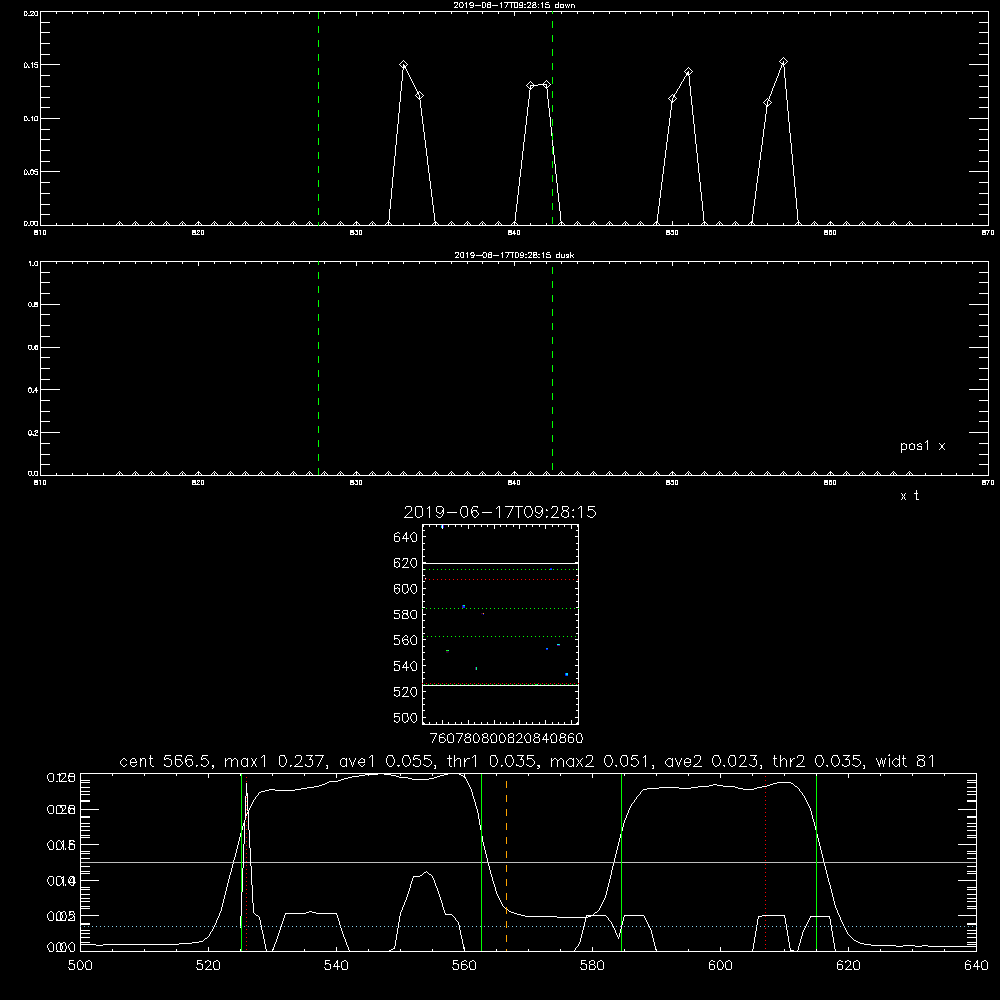Viewport: 1000px width, 1000px height.
Task: Click the 0.15 y-axis label on dawn plot
Action: click(30, 65)
